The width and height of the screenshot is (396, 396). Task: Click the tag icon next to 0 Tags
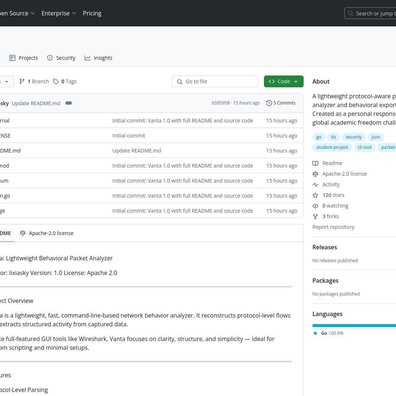point(56,81)
